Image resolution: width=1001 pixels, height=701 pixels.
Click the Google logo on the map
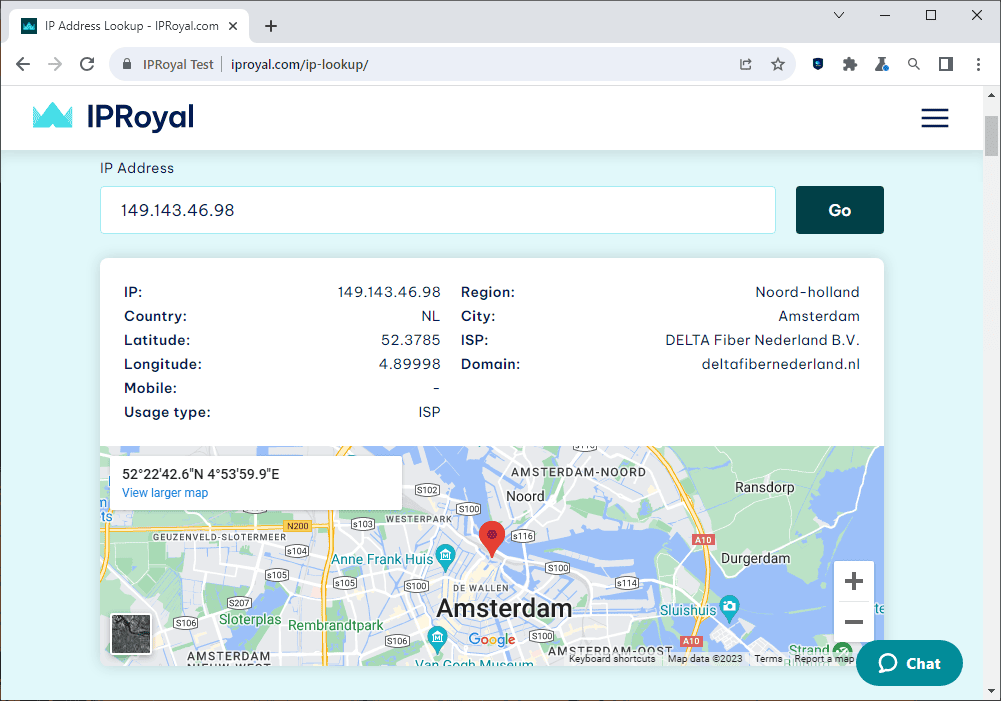pyautogui.click(x=492, y=639)
